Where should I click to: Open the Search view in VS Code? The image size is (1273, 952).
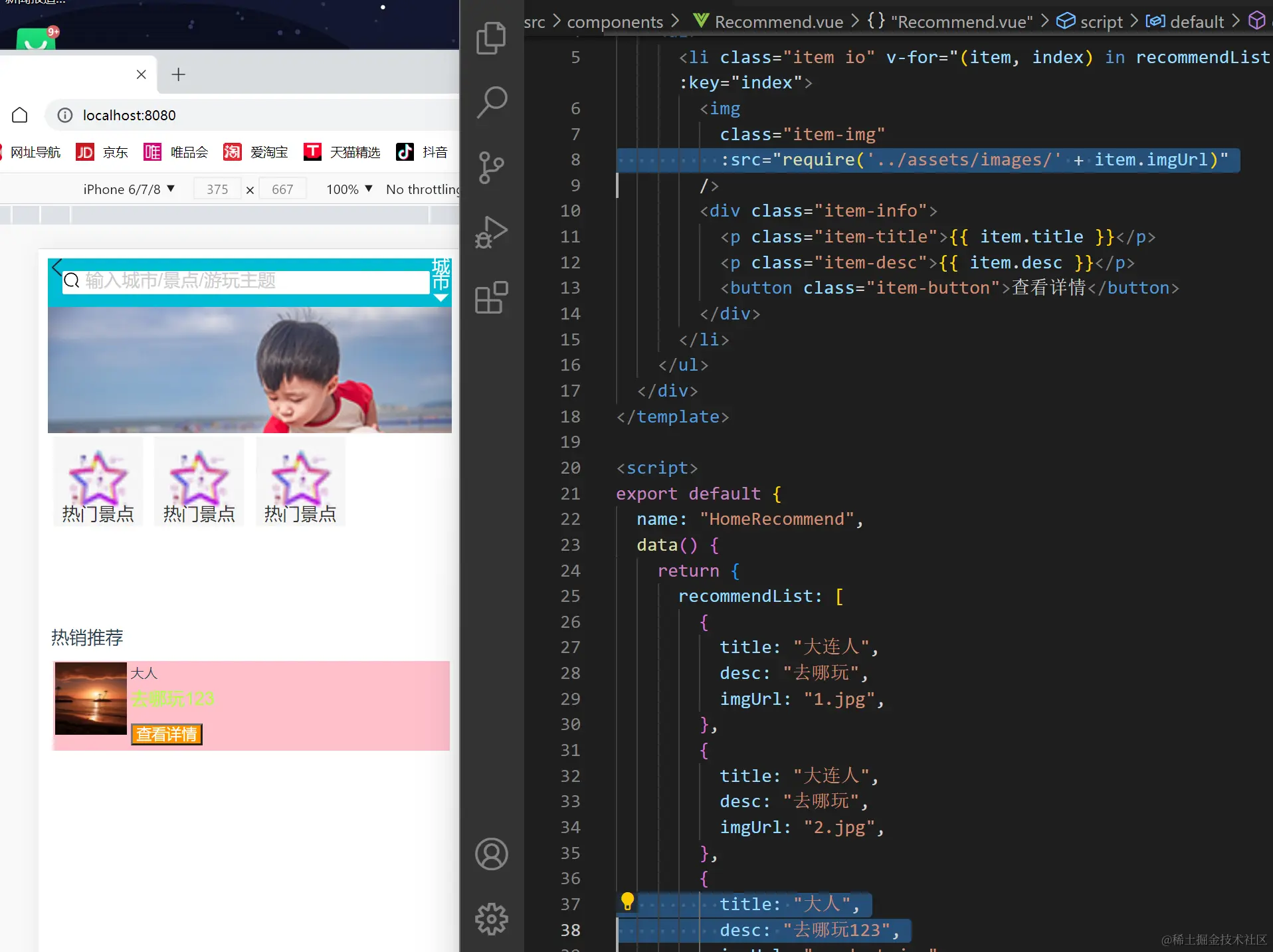click(492, 102)
